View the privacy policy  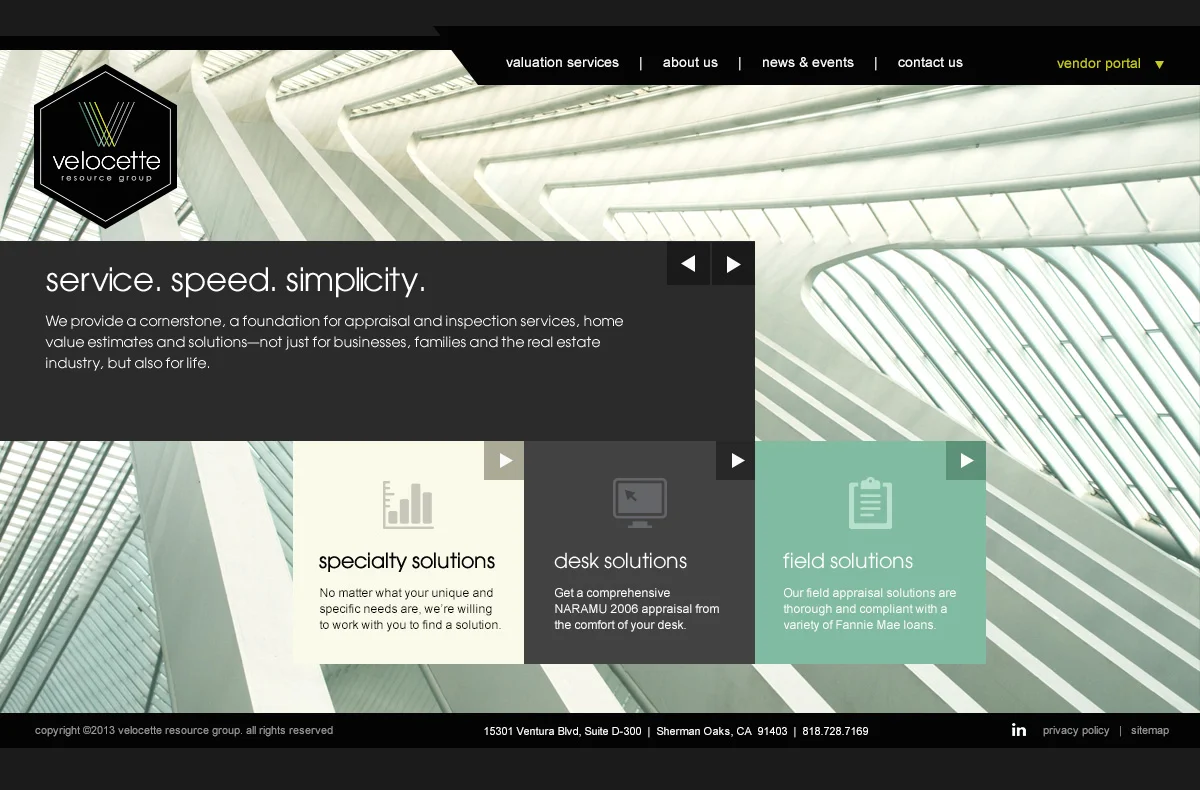1076,730
